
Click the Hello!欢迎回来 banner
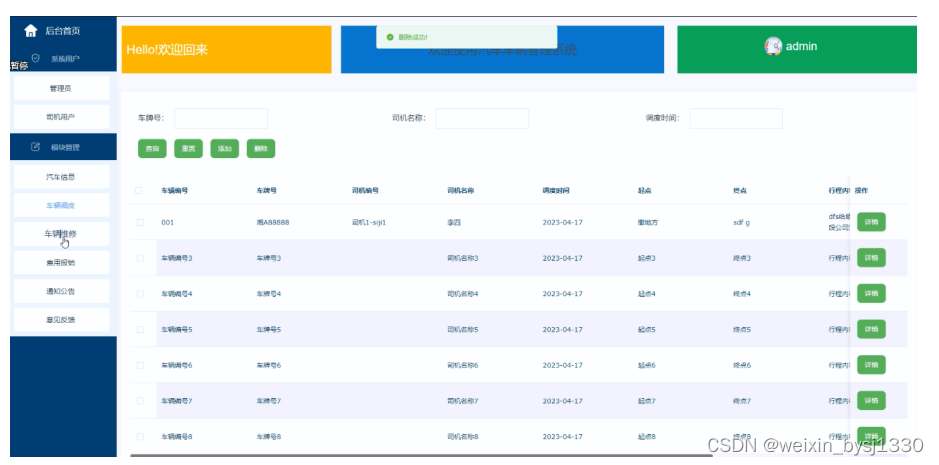(226, 50)
